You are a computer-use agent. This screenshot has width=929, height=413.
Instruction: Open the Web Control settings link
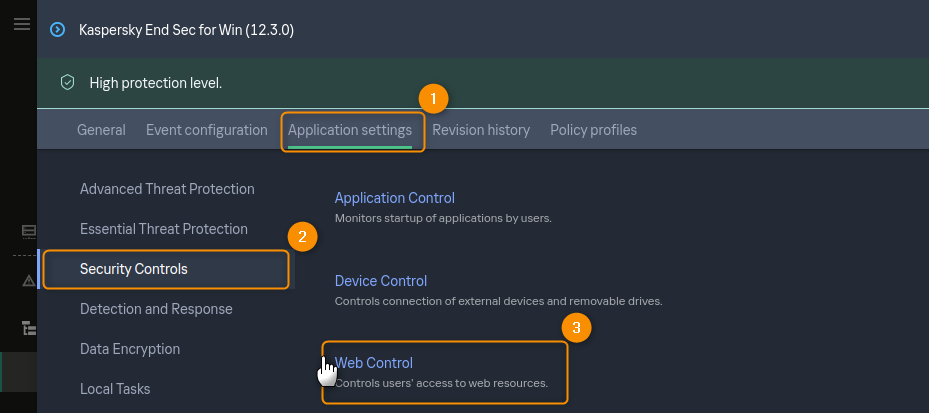(374, 363)
